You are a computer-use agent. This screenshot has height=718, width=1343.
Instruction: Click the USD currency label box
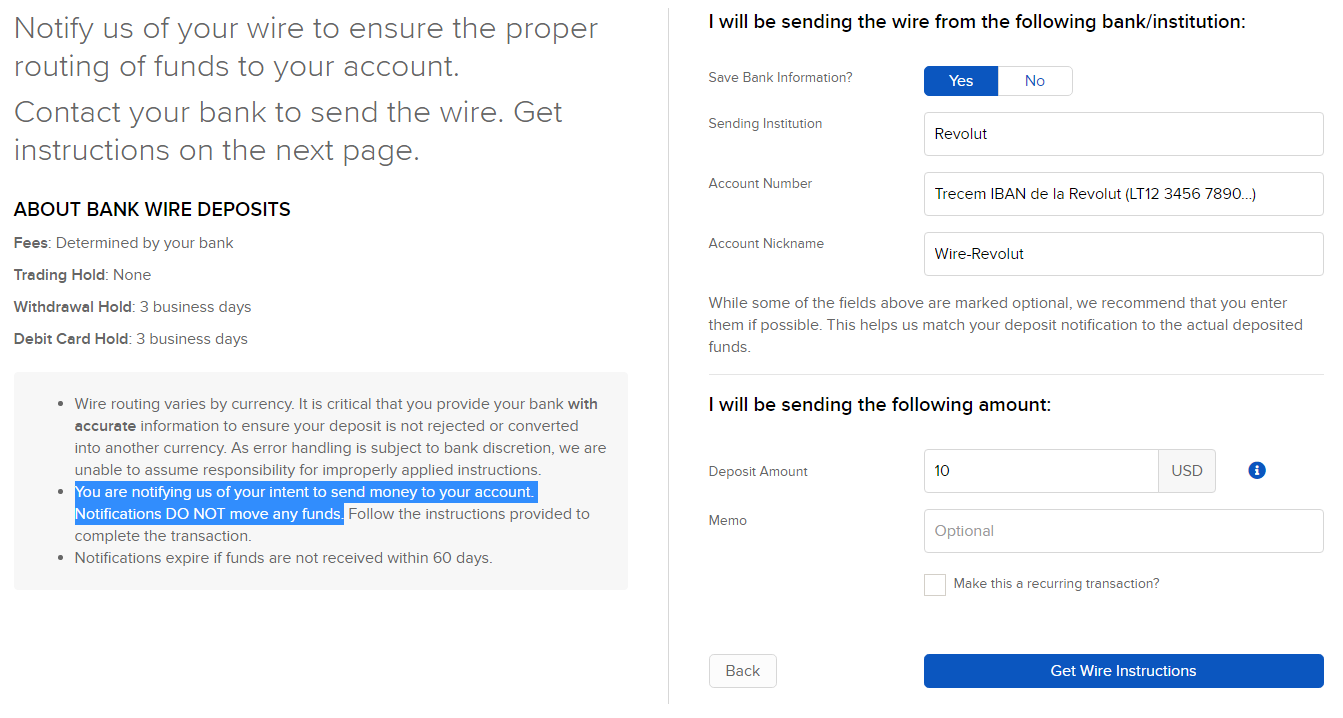(x=1187, y=471)
